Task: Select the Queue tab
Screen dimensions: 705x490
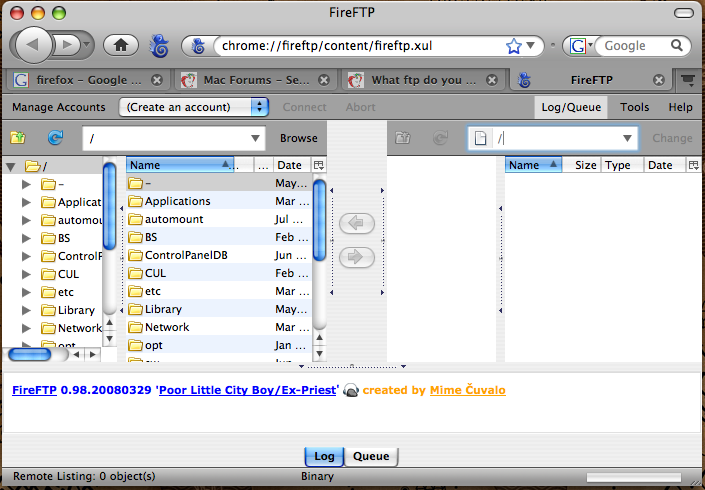Action: point(371,456)
